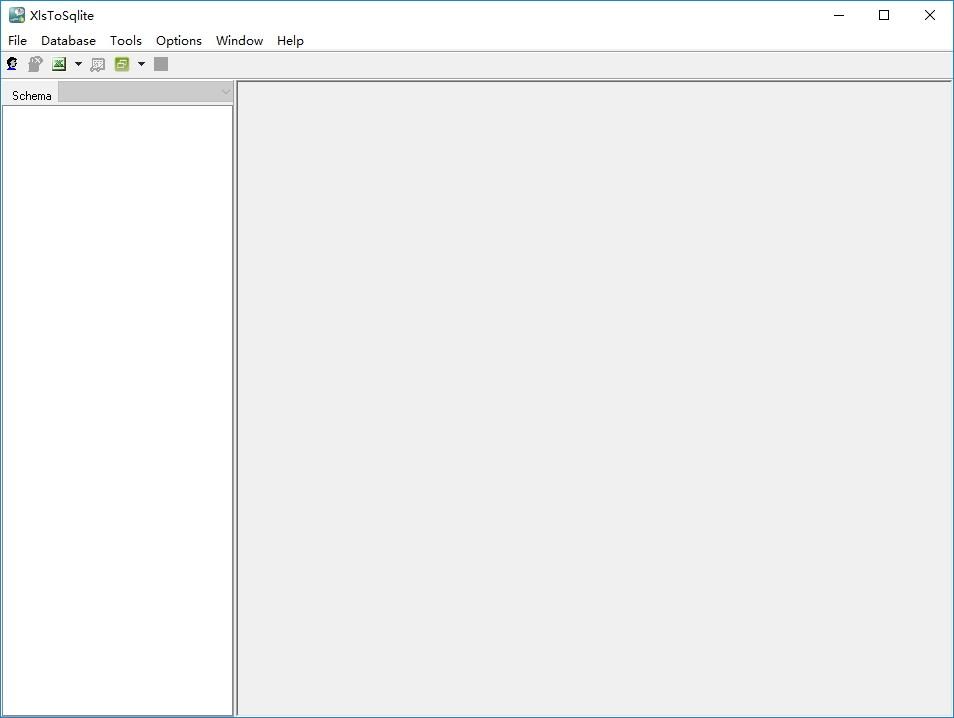Open the Tools menu
Image resolution: width=954 pixels, height=718 pixels.
[x=125, y=41]
